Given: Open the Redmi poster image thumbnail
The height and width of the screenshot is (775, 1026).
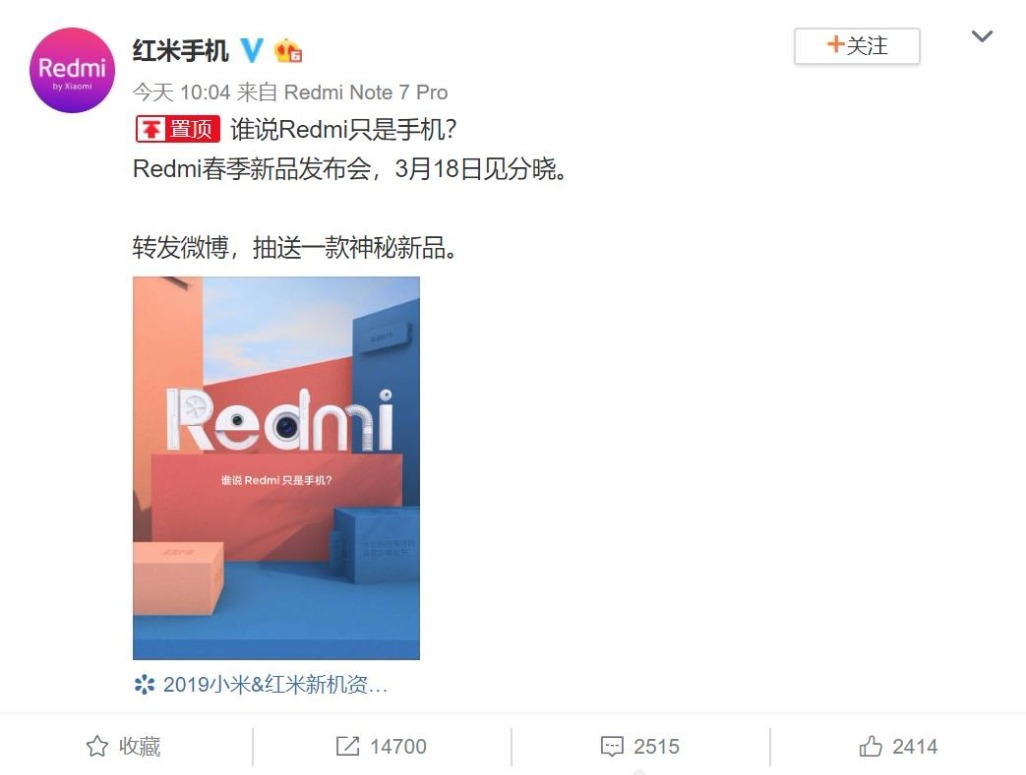Looking at the screenshot, I should point(276,468).
